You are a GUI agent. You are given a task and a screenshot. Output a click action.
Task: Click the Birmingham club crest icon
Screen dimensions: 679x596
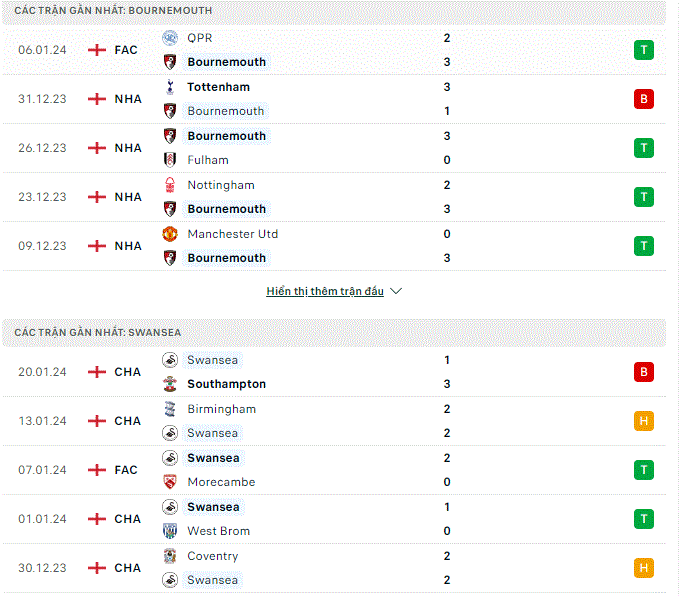170,409
